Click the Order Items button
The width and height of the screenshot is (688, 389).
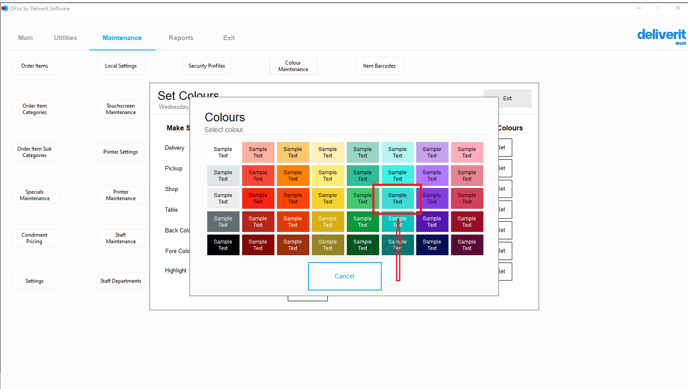click(35, 66)
